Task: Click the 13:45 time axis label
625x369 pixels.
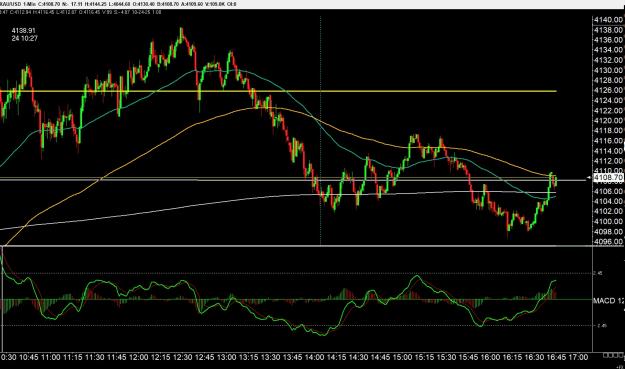Action: 292,357
